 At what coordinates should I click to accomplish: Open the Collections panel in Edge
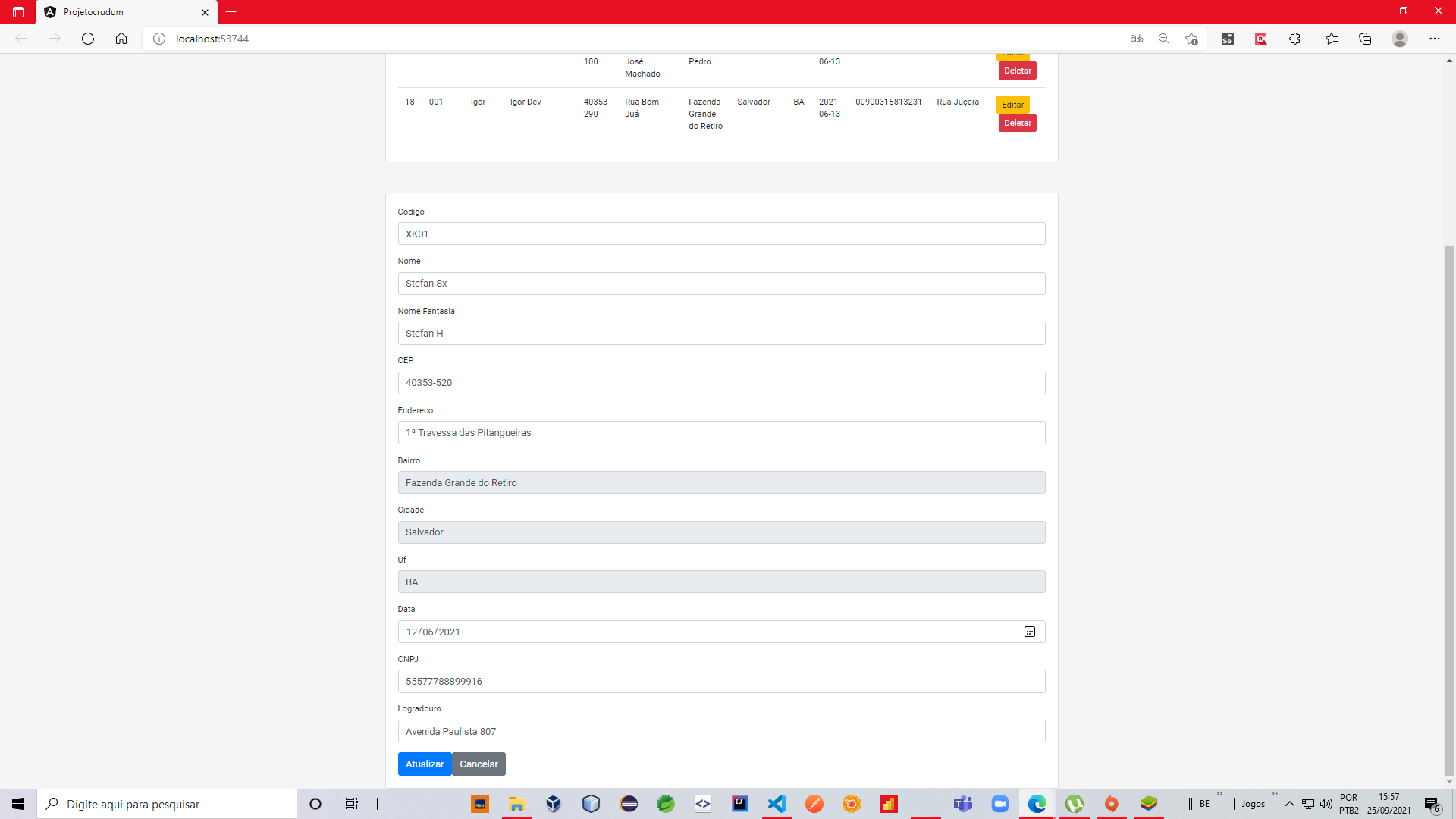click(x=1365, y=39)
